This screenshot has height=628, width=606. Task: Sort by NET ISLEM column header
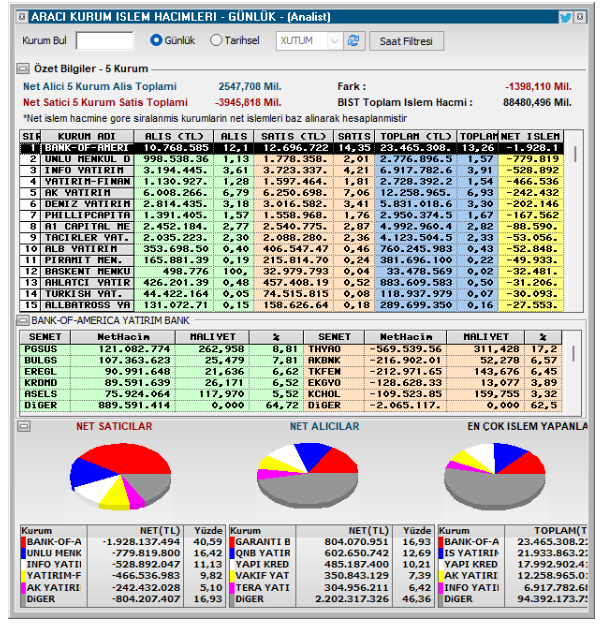click(531, 136)
